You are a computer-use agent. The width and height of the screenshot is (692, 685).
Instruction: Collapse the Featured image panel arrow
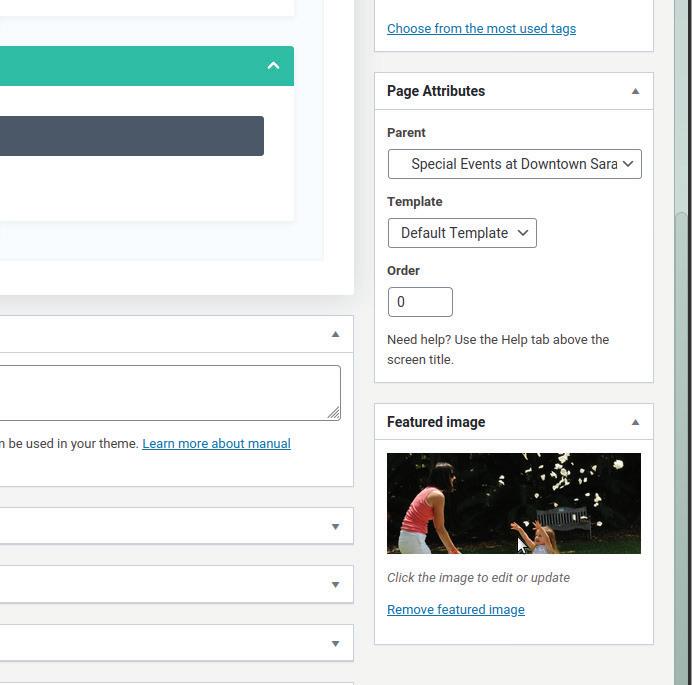click(x=635, y=422)
